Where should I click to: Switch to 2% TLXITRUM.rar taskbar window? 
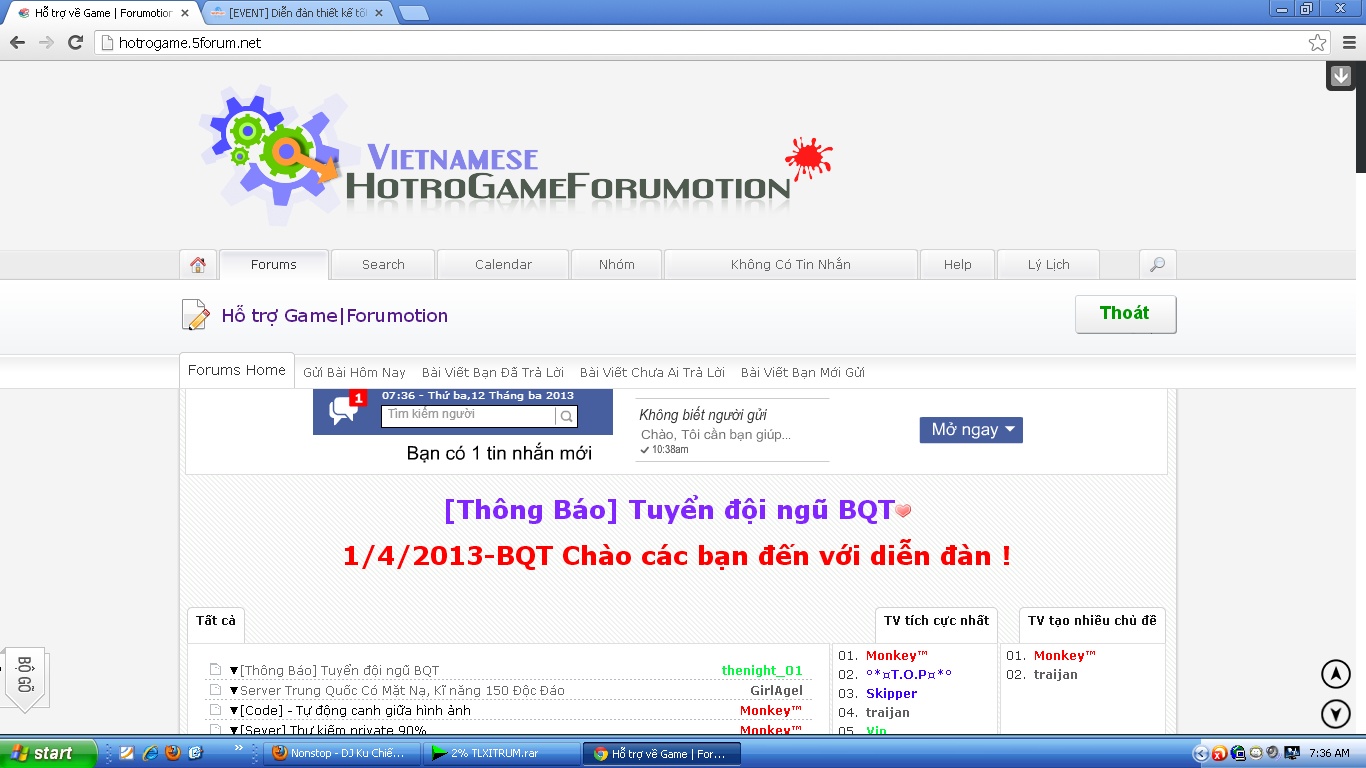[x=502, y=753]
